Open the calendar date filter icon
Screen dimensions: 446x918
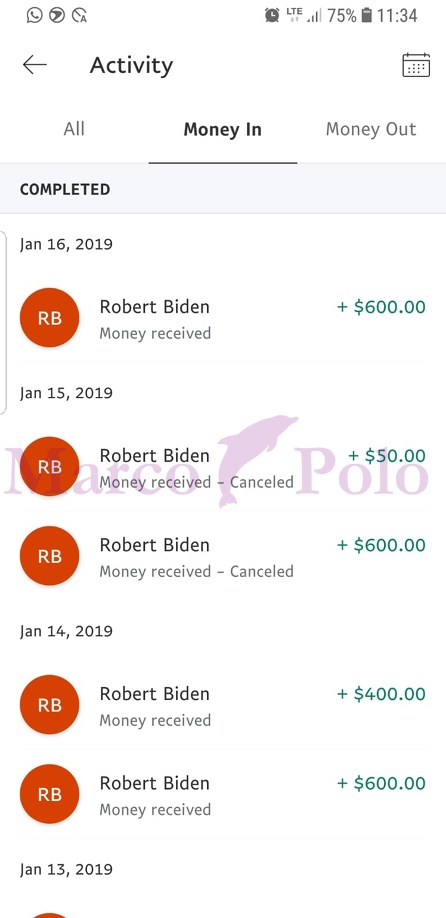click(x=416, y=65)
